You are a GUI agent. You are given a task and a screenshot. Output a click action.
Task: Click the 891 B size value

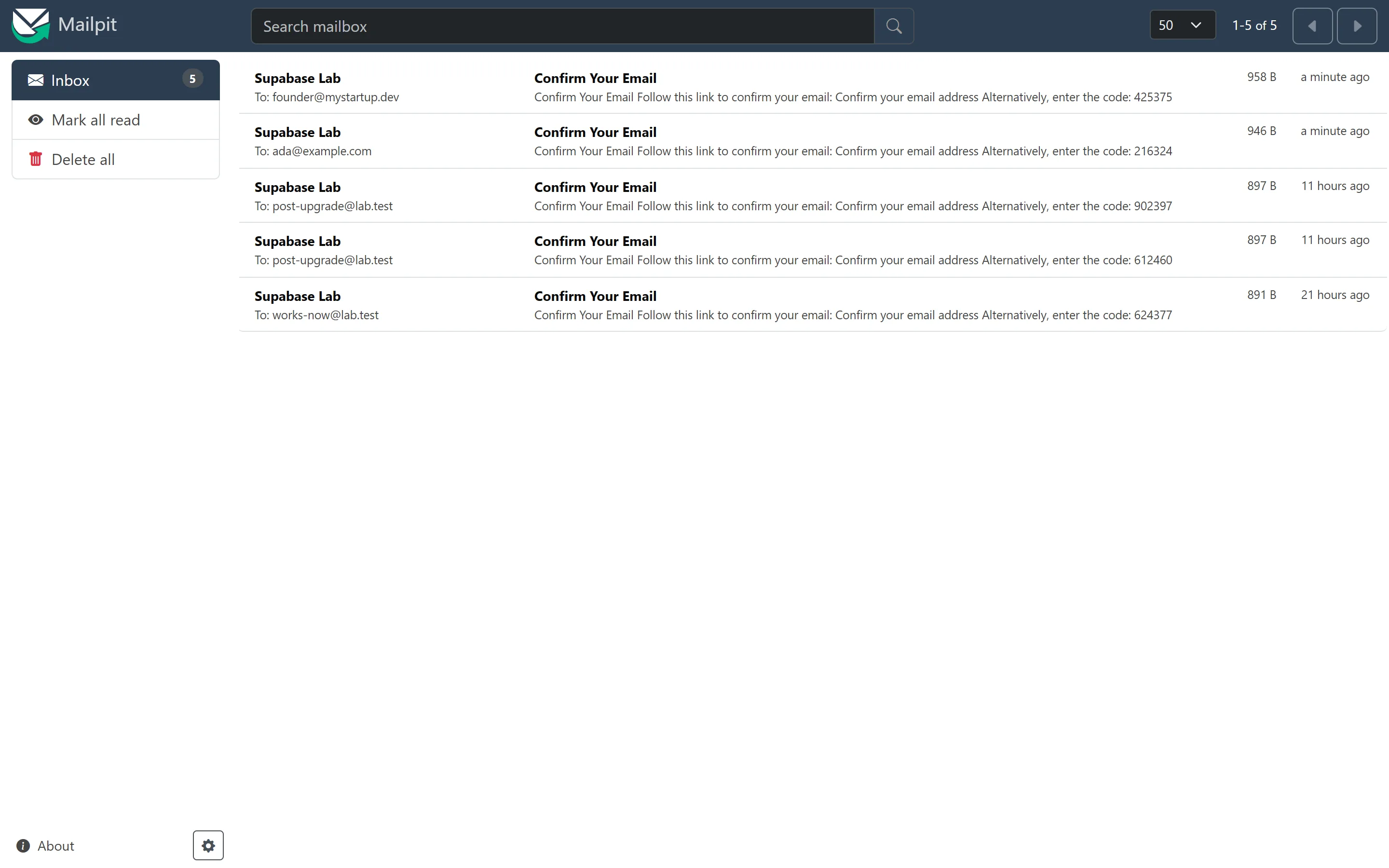pyautogui.click(x=1261, y=295)
